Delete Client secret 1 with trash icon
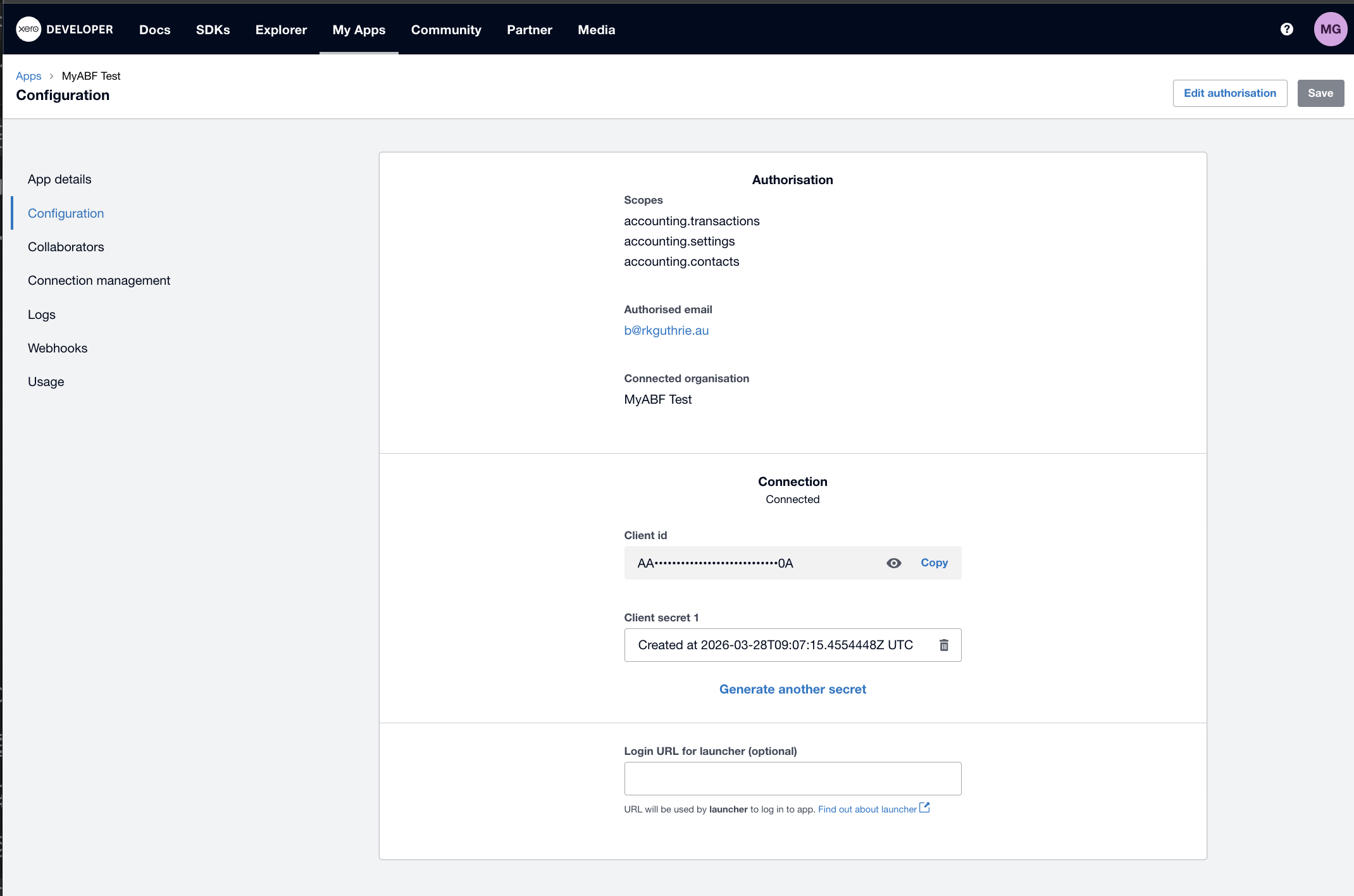The height and width of the screenshot is (896, 1354). pos(943,645)
